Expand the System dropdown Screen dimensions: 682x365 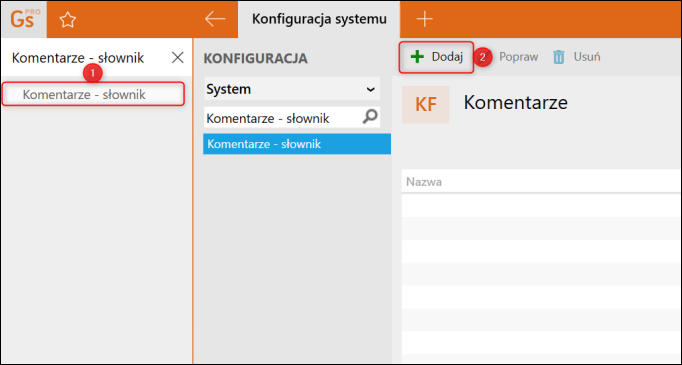(292, 89)
